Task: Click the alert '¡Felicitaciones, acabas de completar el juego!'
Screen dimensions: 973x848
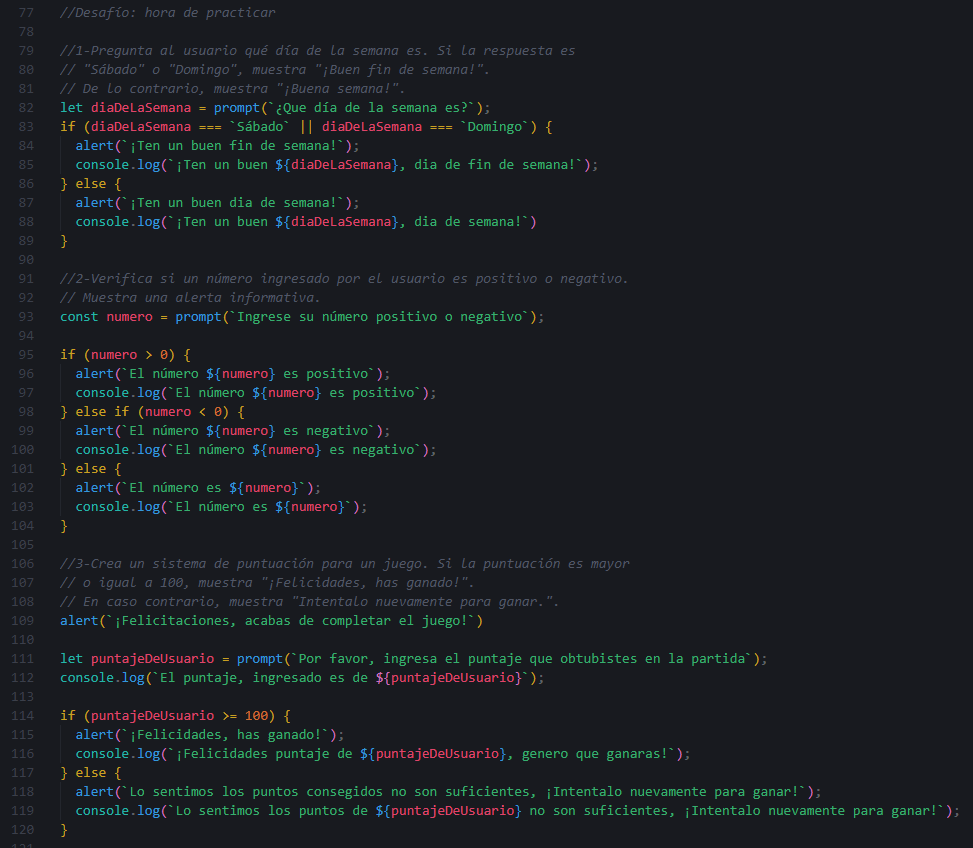Action: pos(271,621)
